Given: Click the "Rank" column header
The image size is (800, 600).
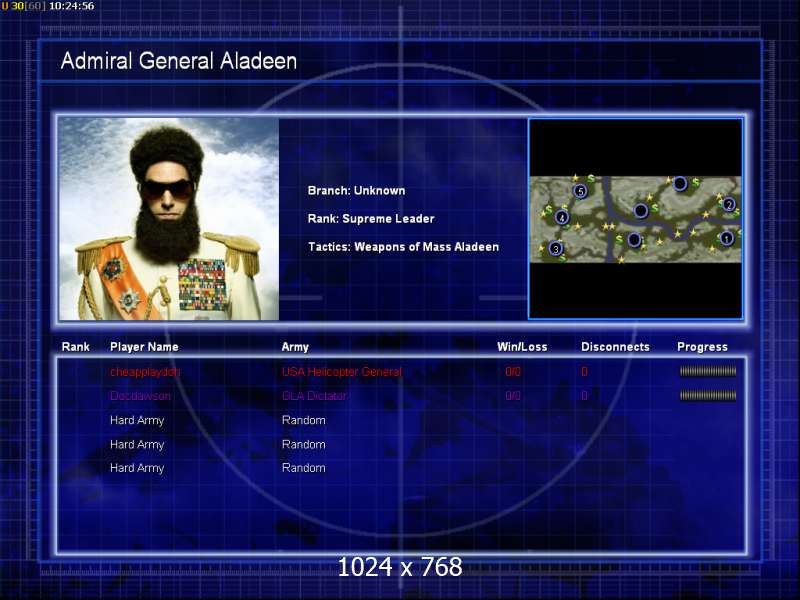Looking at the screenshot, I should (x=76, y=347).
